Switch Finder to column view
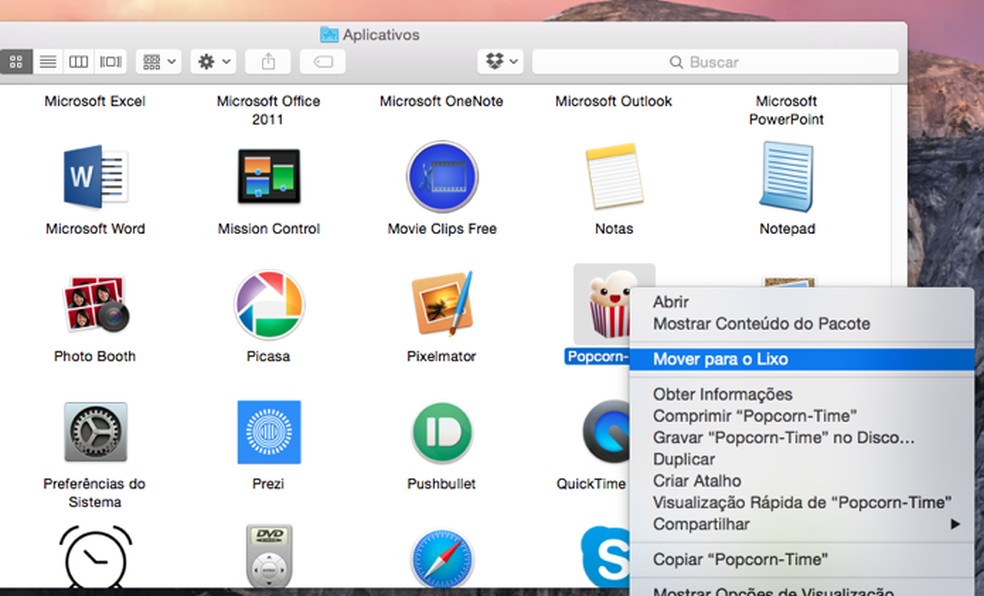The image size is (984, 596). point(78,61)
